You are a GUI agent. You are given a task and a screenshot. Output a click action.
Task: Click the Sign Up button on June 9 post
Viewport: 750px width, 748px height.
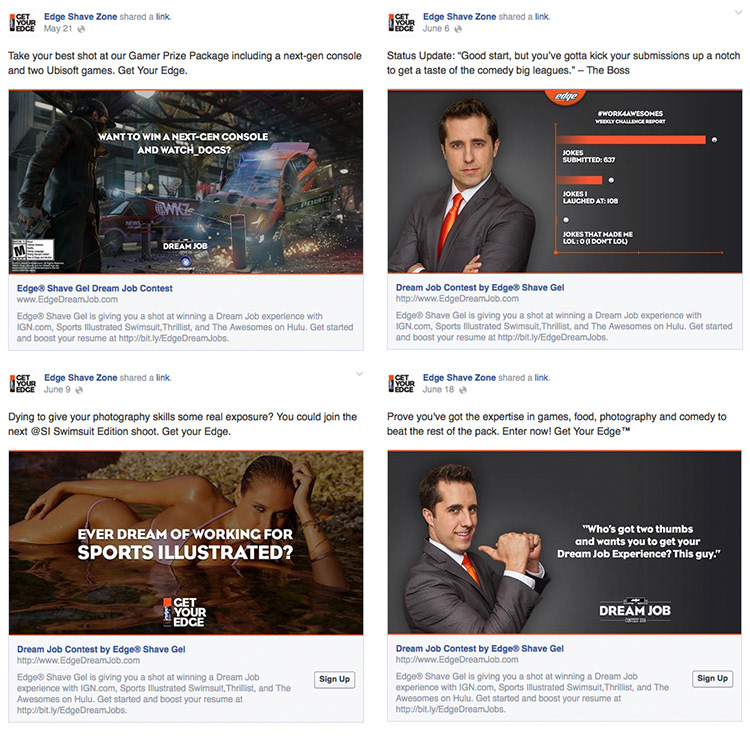pos(334,679)
